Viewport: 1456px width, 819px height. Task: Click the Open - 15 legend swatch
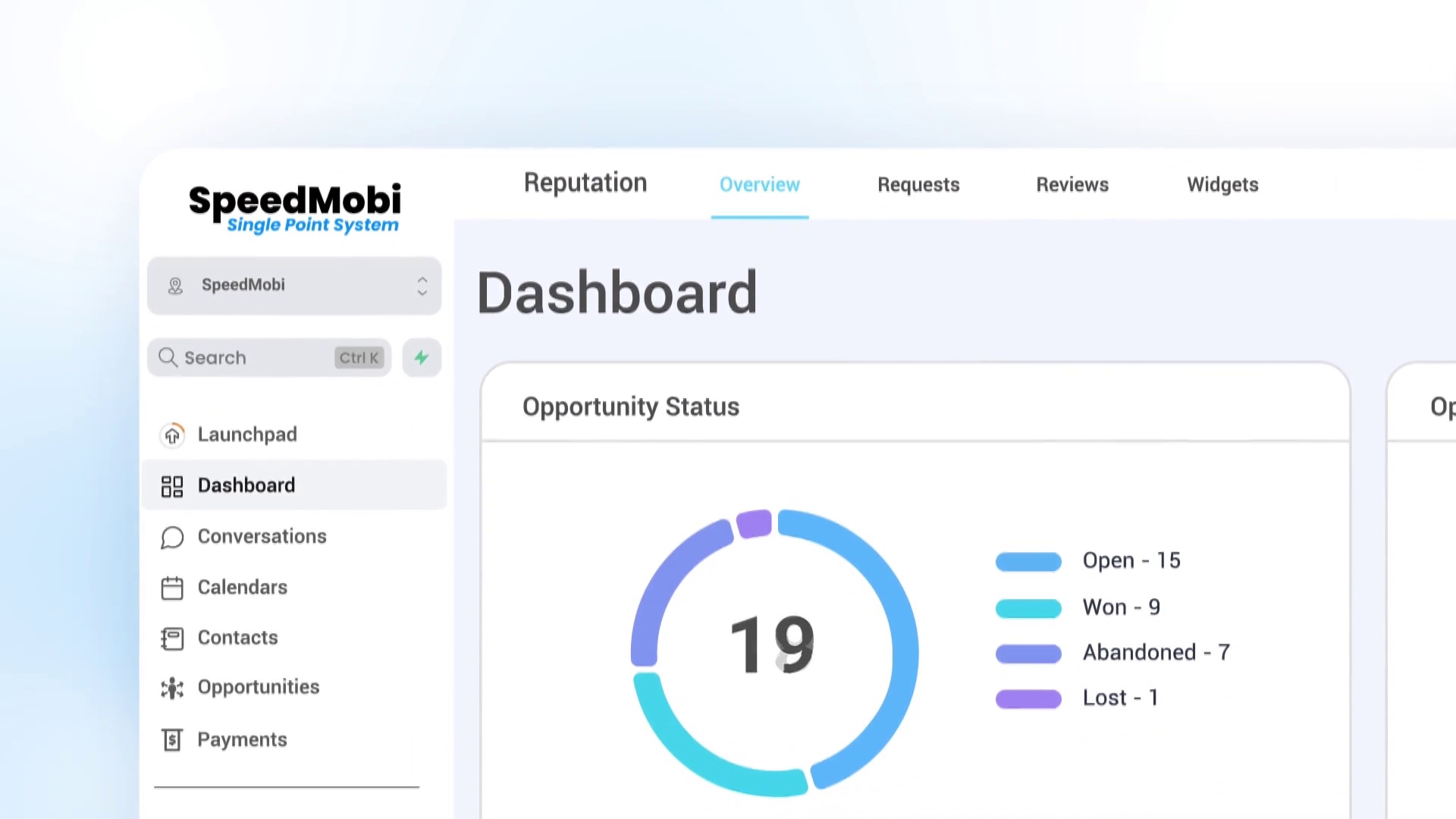pyautogui.click(x=1028, y=562)
